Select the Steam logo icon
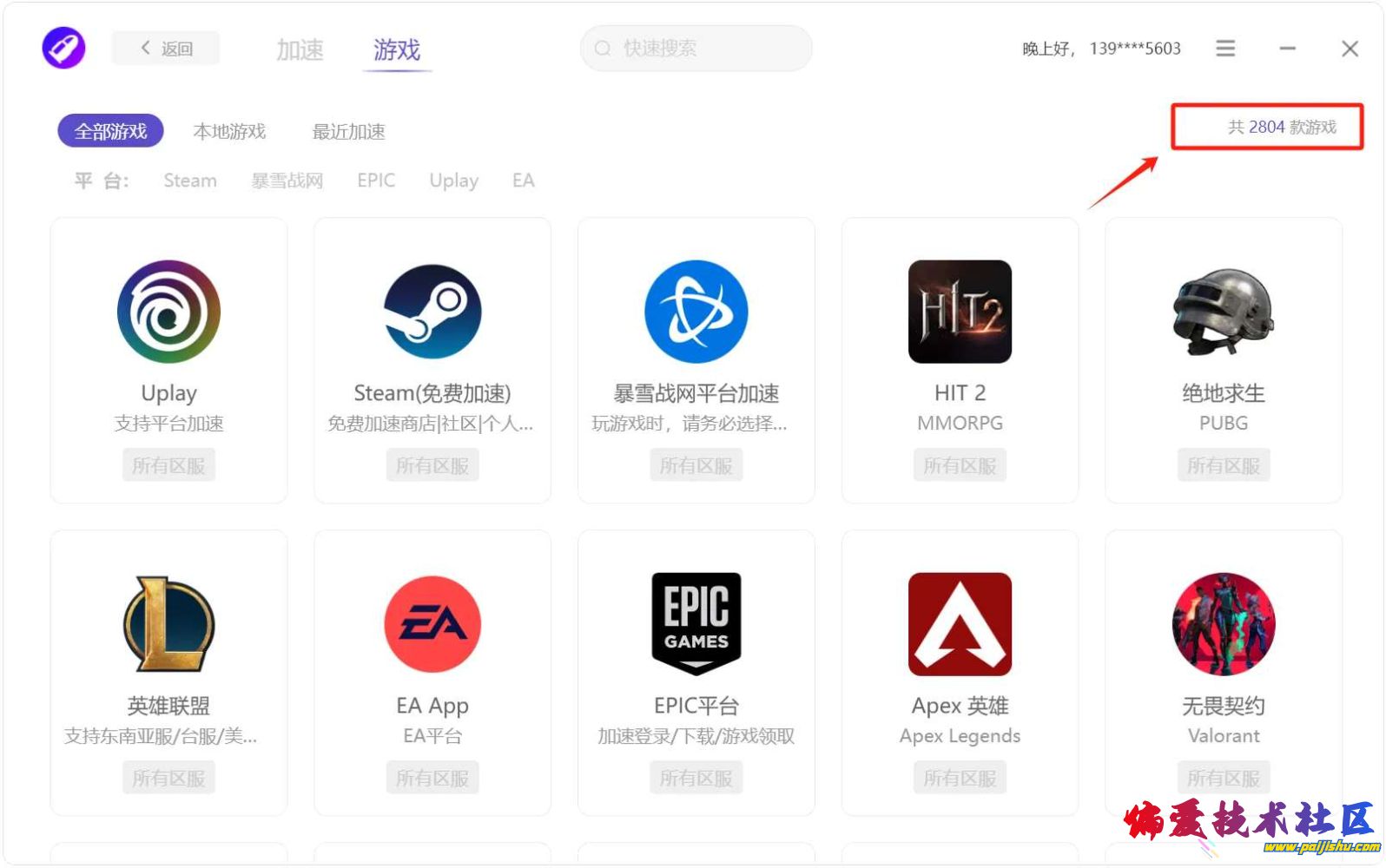The height and width of the screenshot is (868, 1386). [432, 312]
